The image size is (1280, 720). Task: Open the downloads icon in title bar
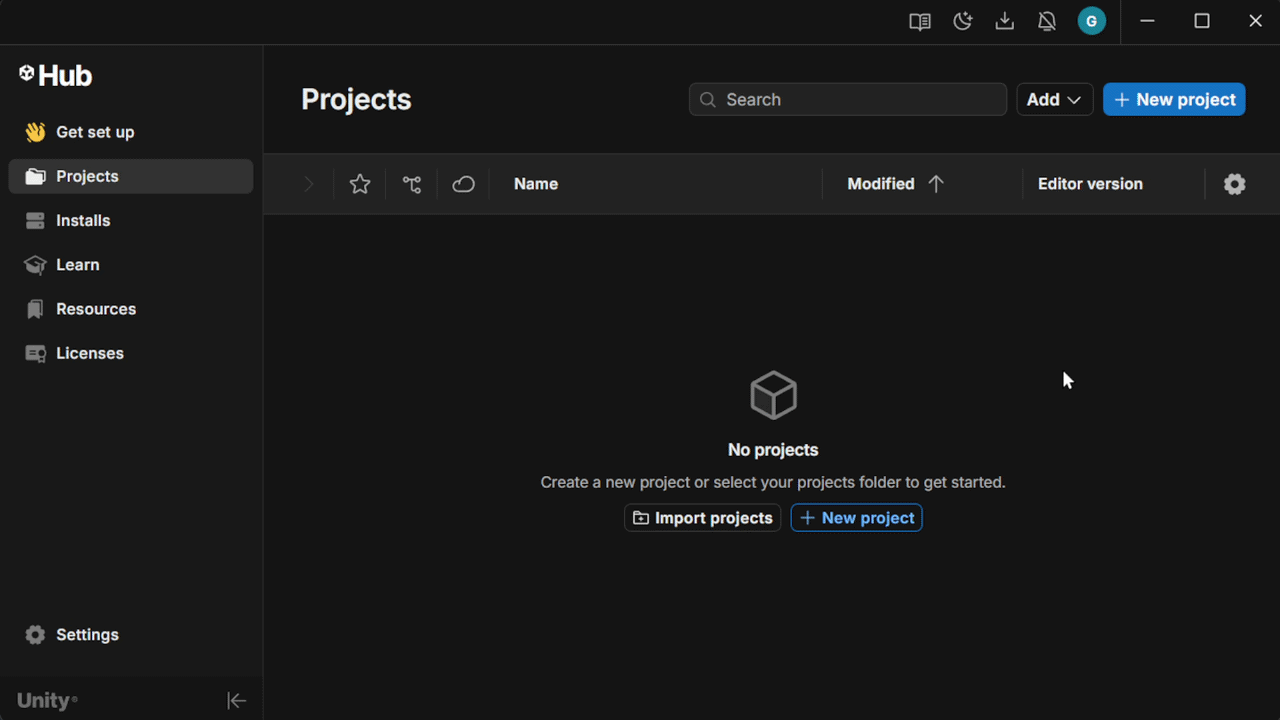[x=1004, y=20]
